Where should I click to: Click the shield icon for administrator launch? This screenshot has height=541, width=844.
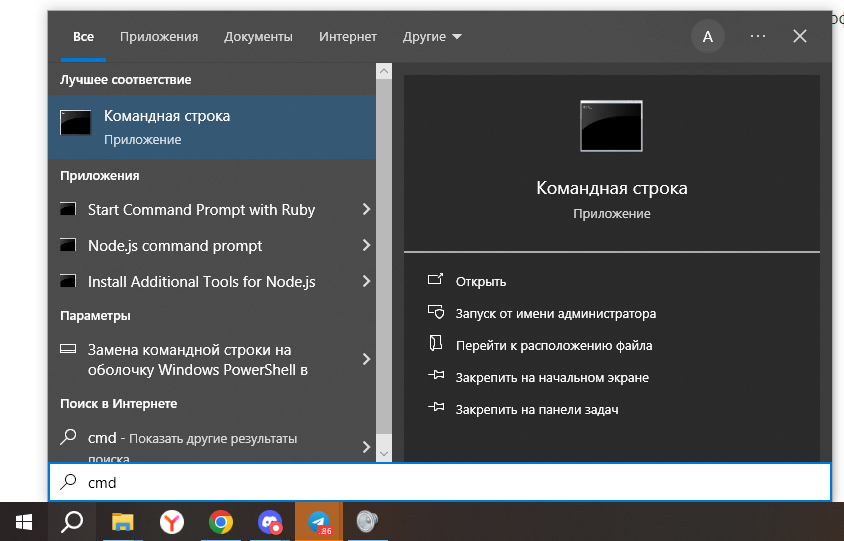click(x=436, y=311)
